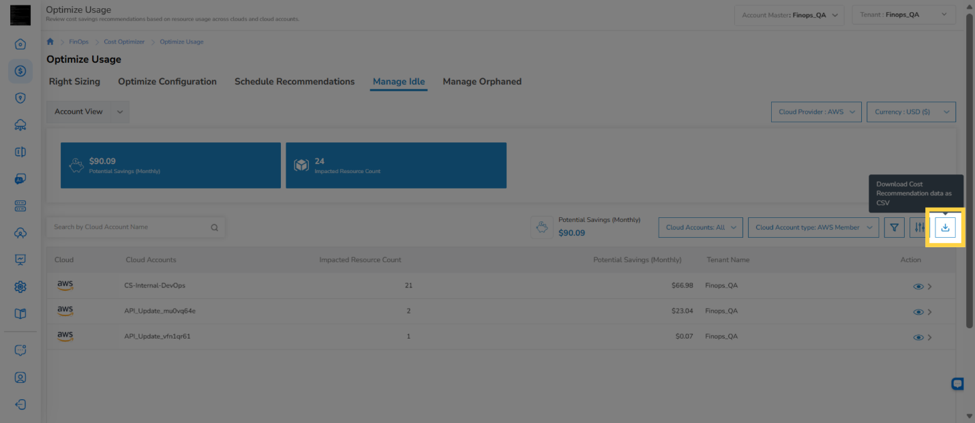
Task: Click Potential Savings (Monthly) column header
Action: 637,259
